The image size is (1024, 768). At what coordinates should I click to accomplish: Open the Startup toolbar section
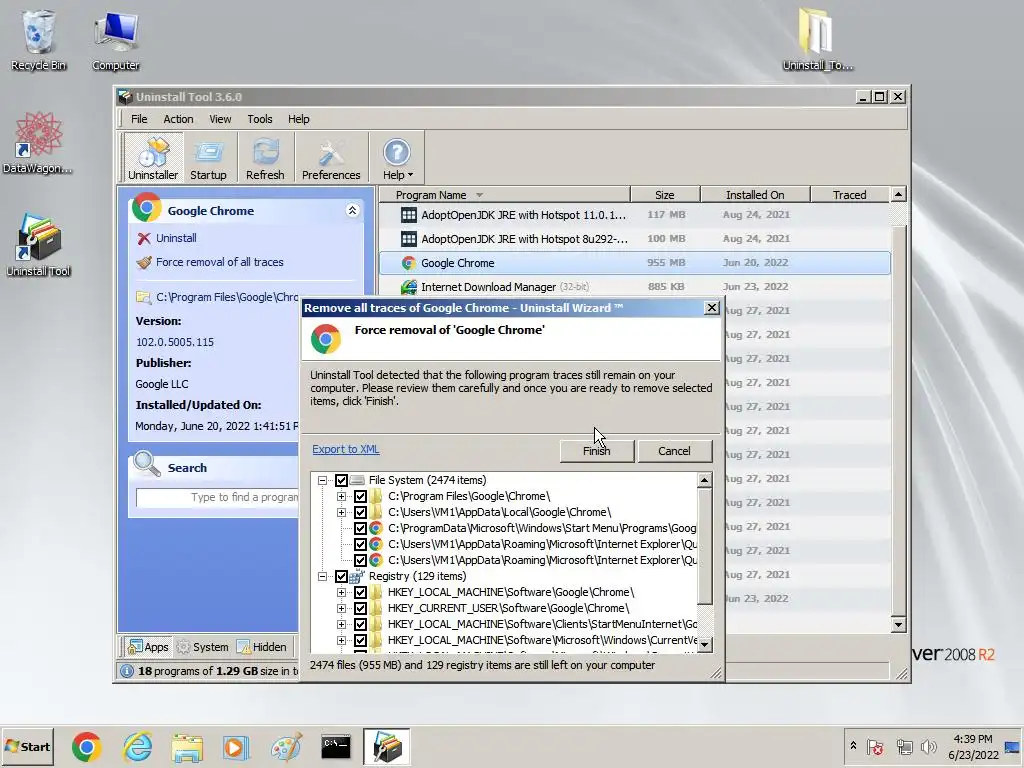208,157
